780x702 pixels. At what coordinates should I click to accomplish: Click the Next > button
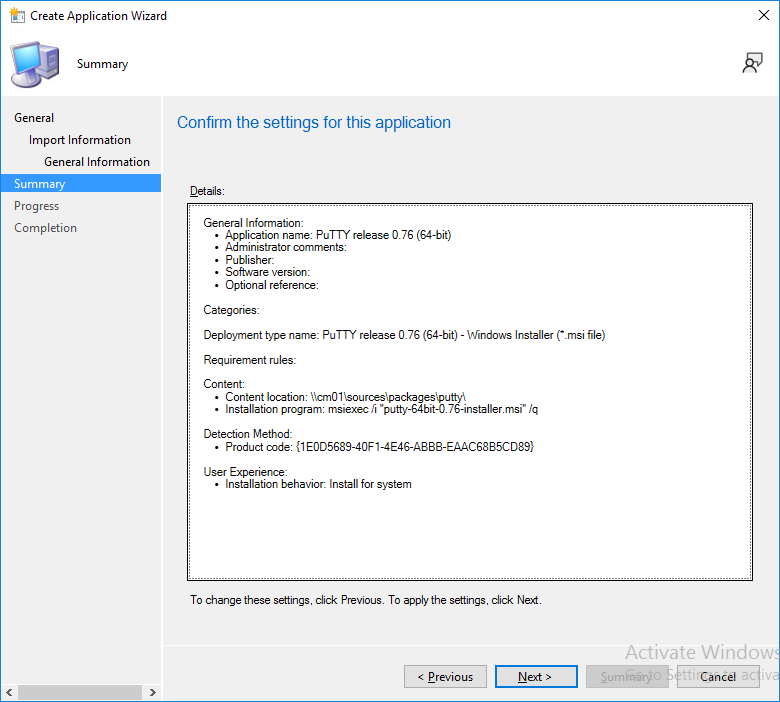click(x=536, y=677)
